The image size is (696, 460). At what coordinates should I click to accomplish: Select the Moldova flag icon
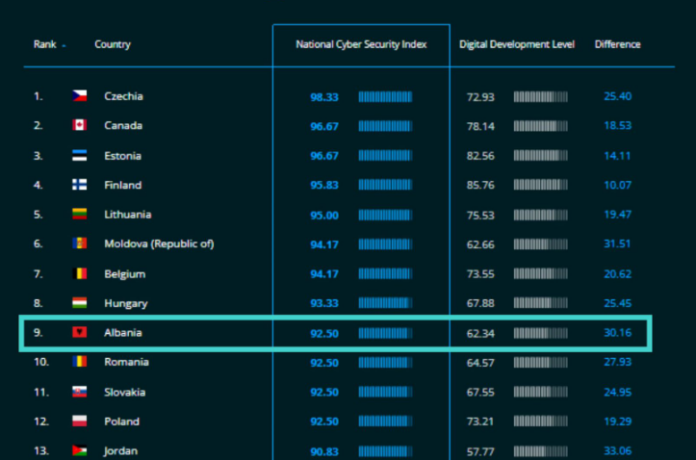79,244
